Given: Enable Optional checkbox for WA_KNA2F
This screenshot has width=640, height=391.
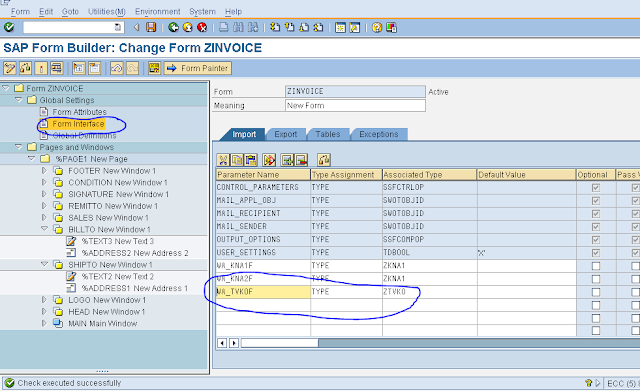Looking at the screenshot, I should [596, 279].
